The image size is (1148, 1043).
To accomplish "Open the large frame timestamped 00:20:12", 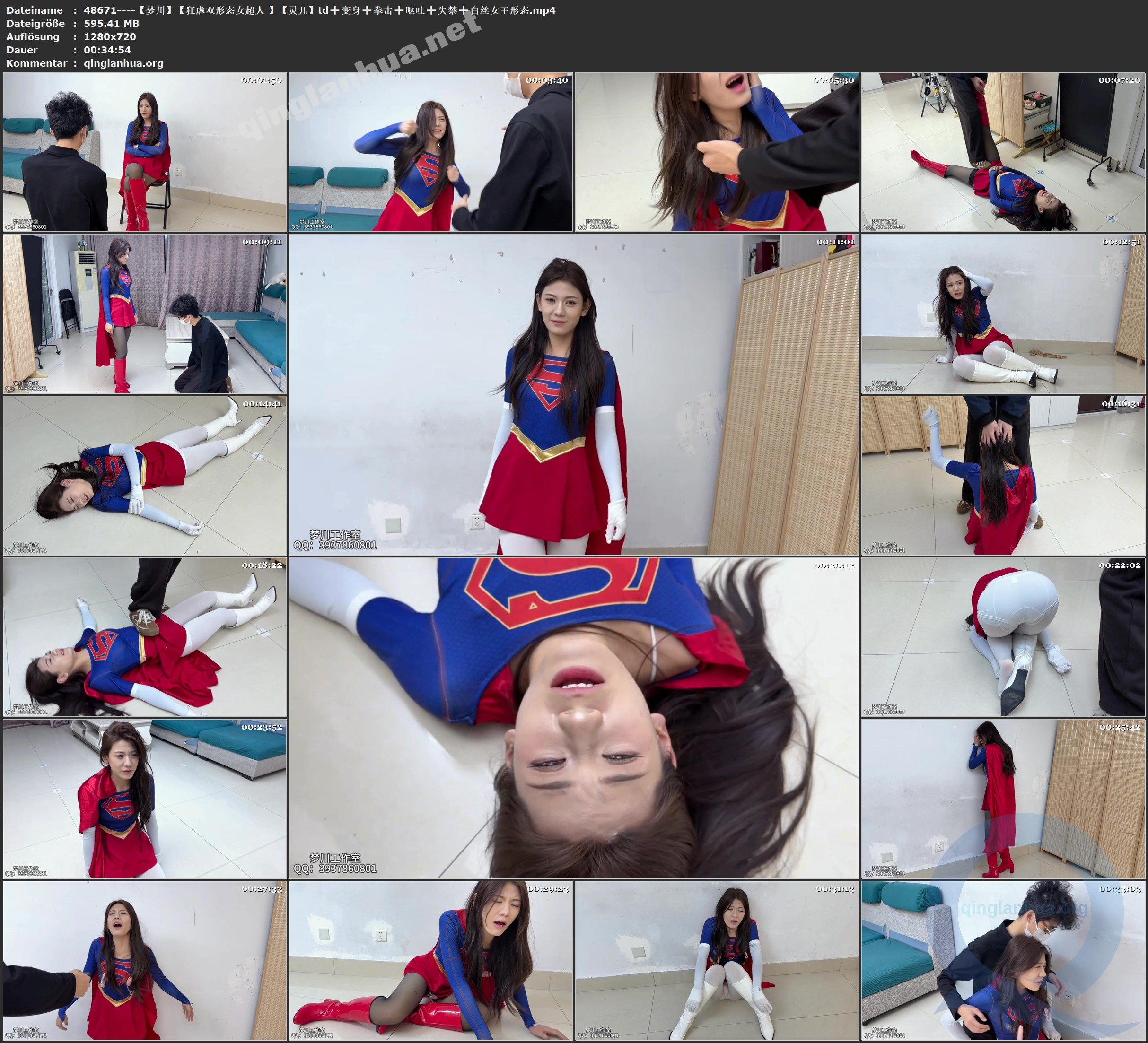I will point(573,717).
